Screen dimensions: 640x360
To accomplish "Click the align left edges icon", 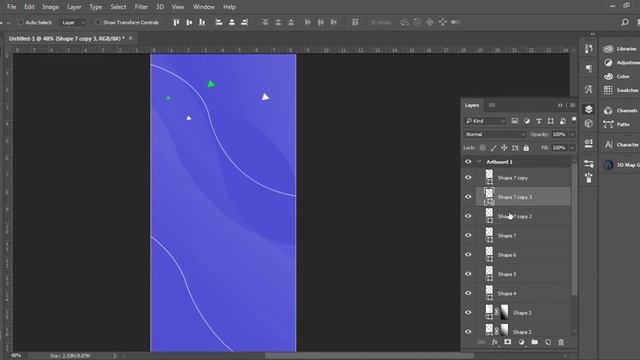I will point(219,22).
